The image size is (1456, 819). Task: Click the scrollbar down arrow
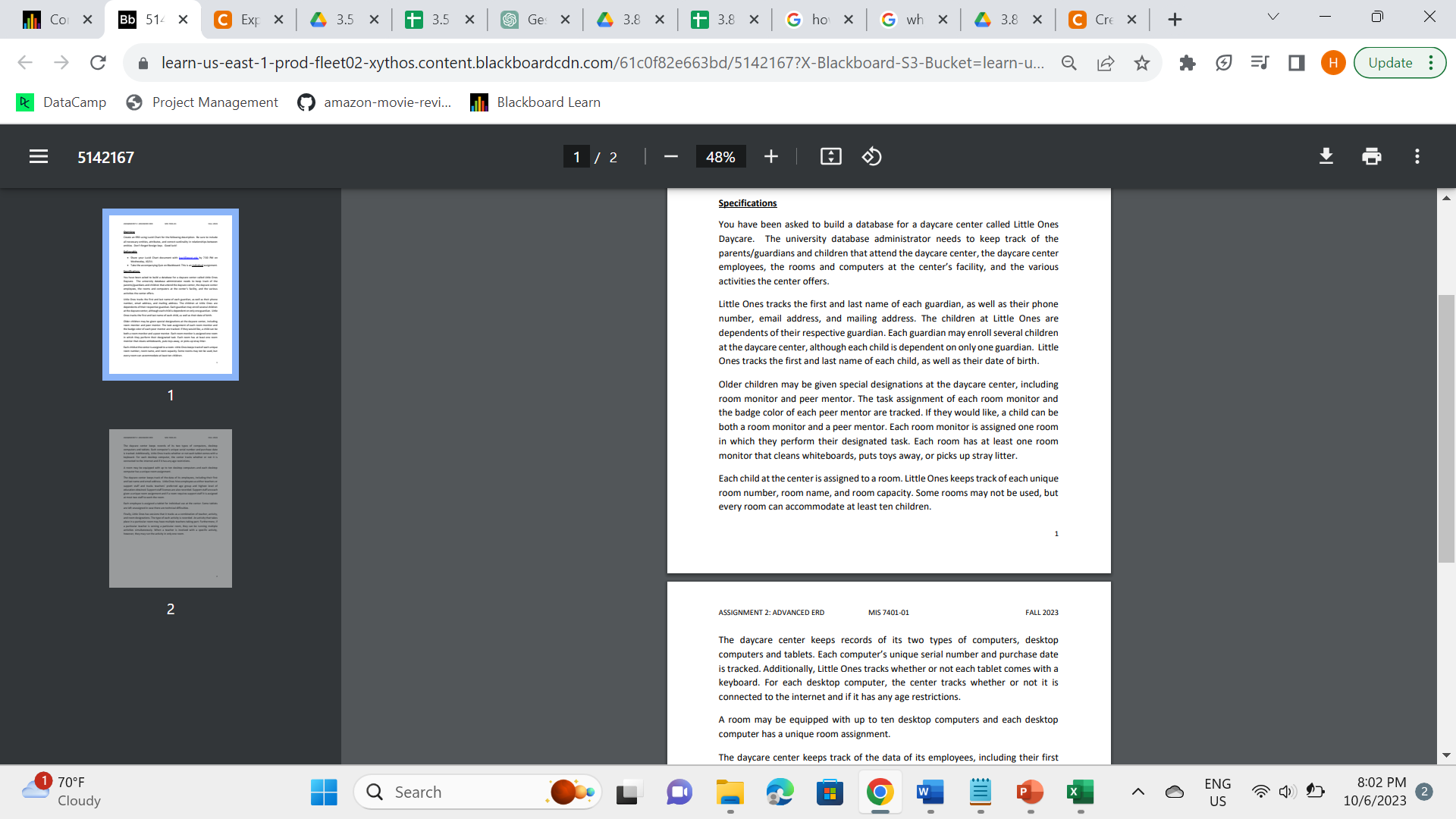tap(1446, 755)
